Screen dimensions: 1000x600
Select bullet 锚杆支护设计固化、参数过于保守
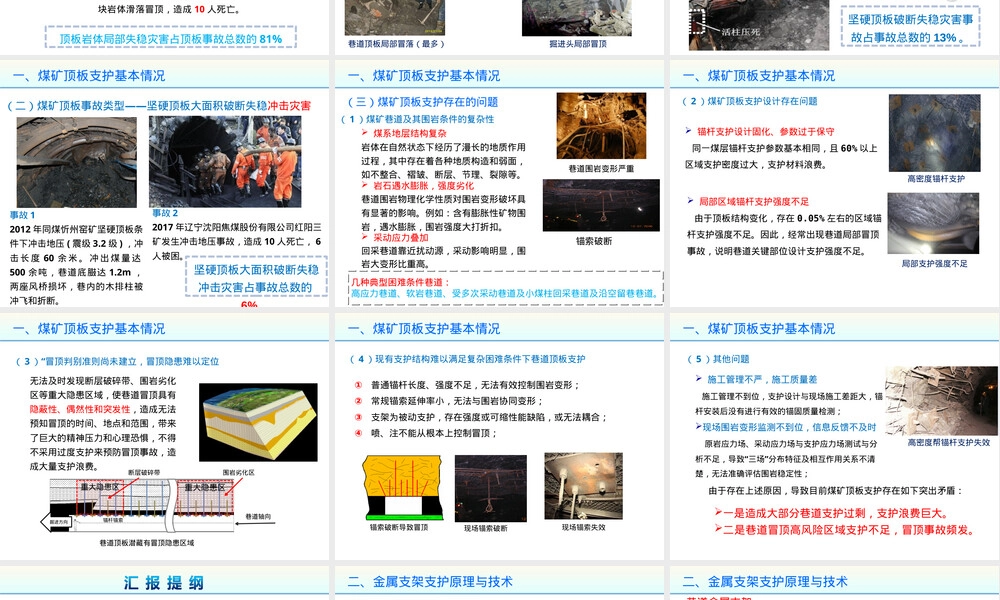765,131
